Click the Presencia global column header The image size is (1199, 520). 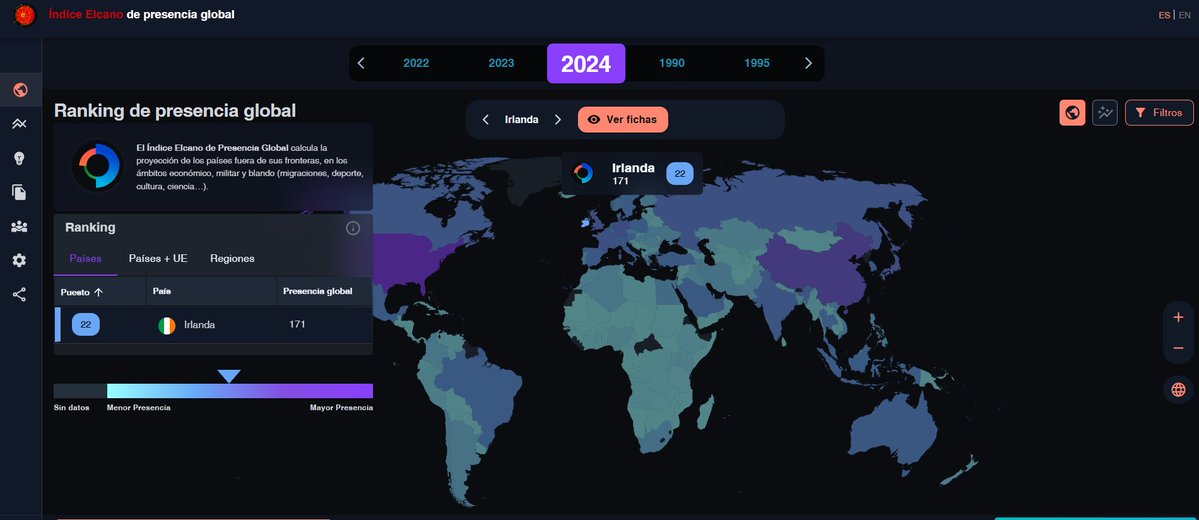tap(317, 291)
